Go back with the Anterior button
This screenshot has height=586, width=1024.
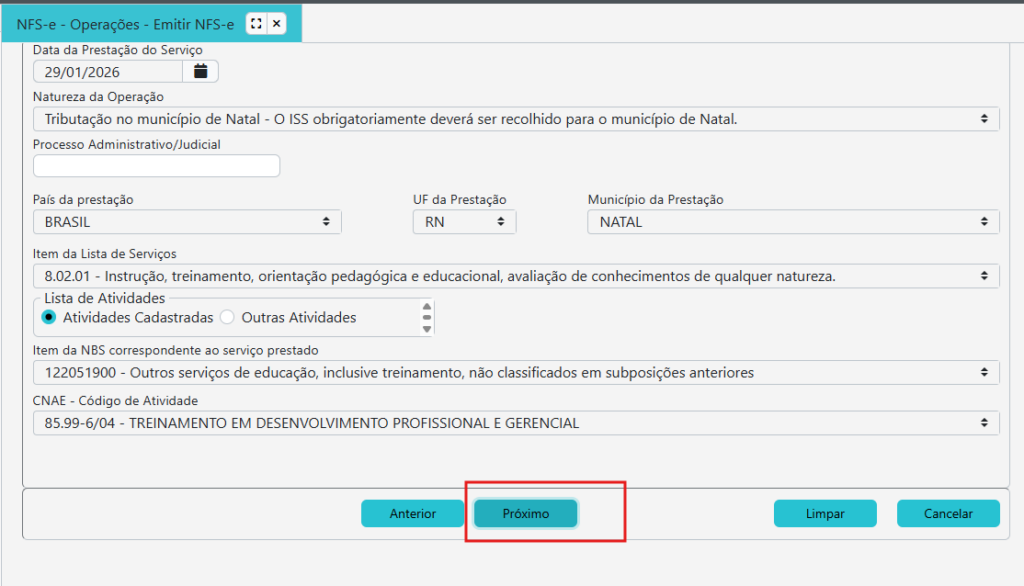click(413, 513)
